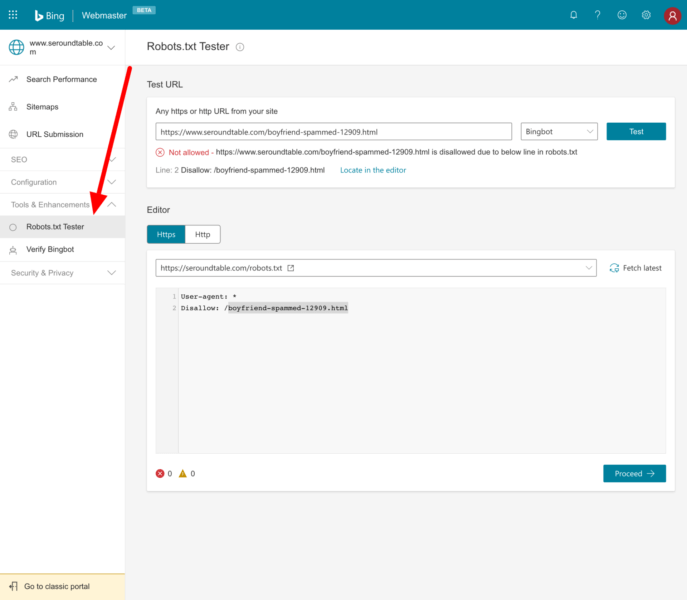
Task: Switch editor to Http
Action: [202, 234]
